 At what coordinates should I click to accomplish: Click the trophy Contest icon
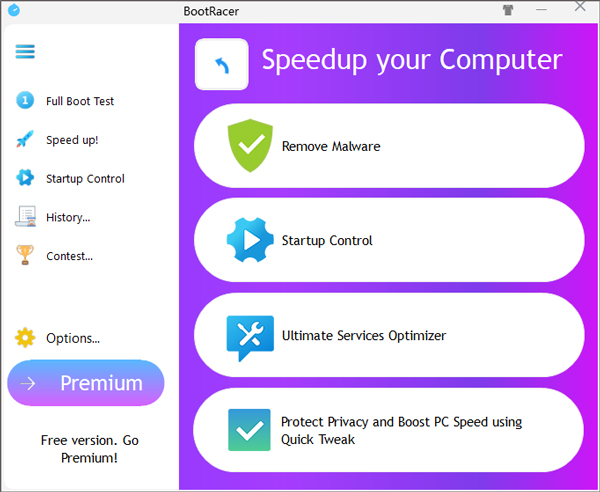point(26,256)
